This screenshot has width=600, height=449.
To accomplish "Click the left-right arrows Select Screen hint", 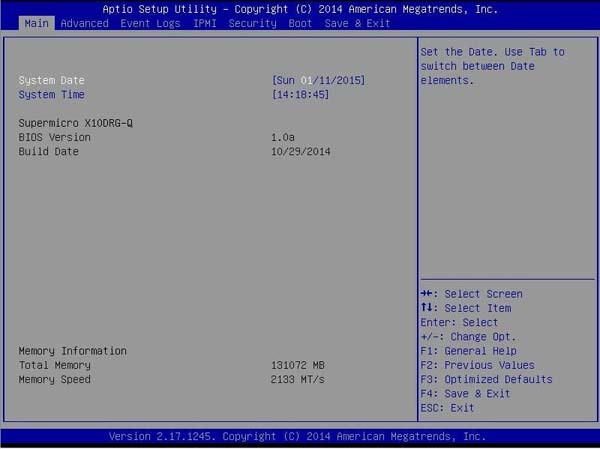I will [x=471, y=294].
